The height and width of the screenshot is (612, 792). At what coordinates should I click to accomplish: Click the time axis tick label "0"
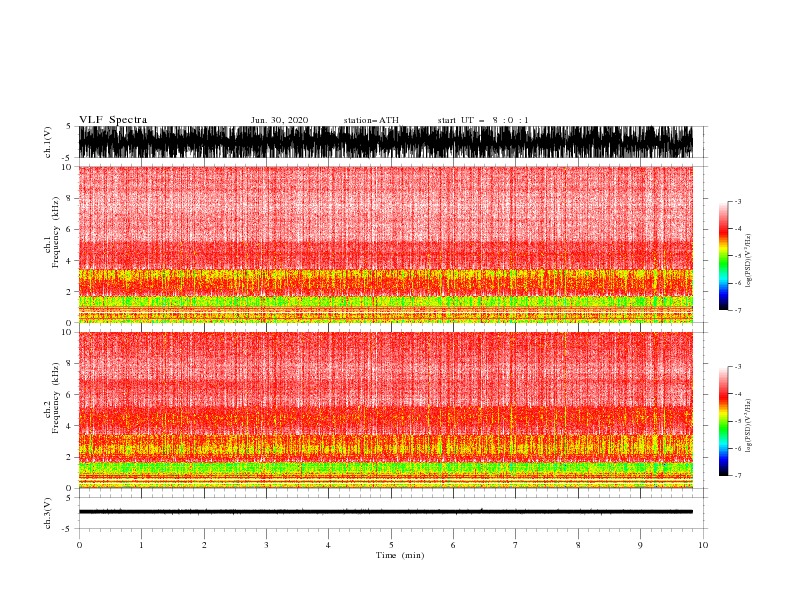pos(79,545)
